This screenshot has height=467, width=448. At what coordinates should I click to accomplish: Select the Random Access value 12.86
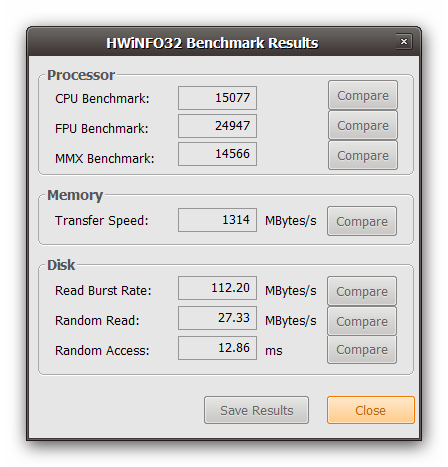pyautogui.click(x=217, y=348)
